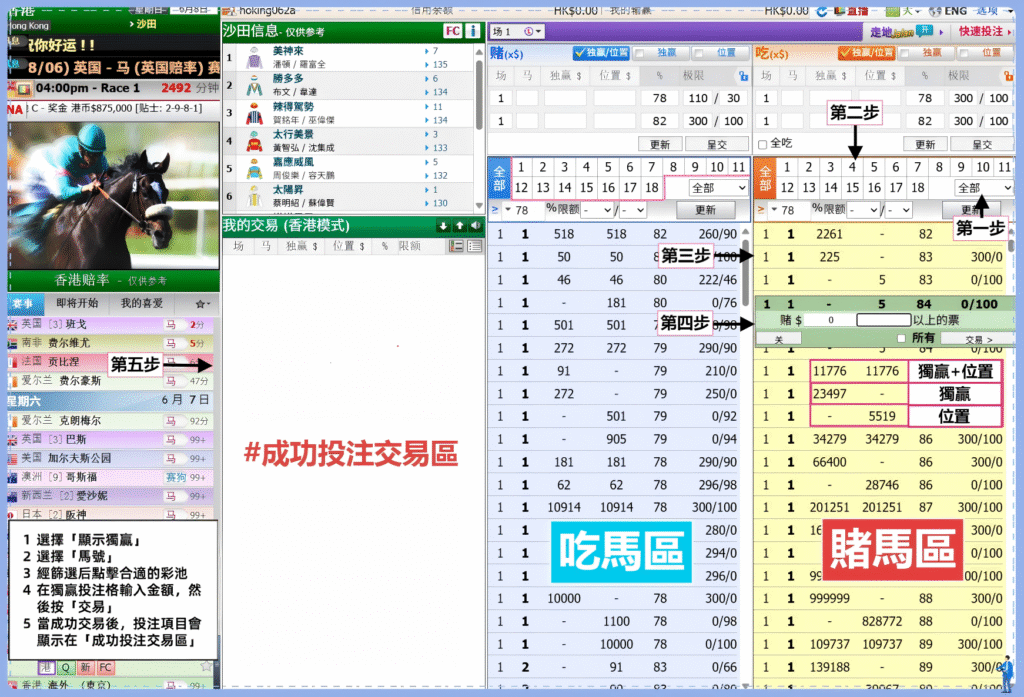The height and width of the screenshot is (697, 1024).
Task: Click 更新 button in 賭 filter row
Action: (705, 210)
